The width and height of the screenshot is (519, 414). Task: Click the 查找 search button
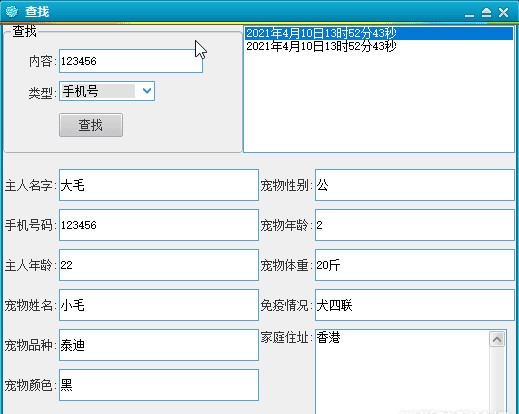91,125
